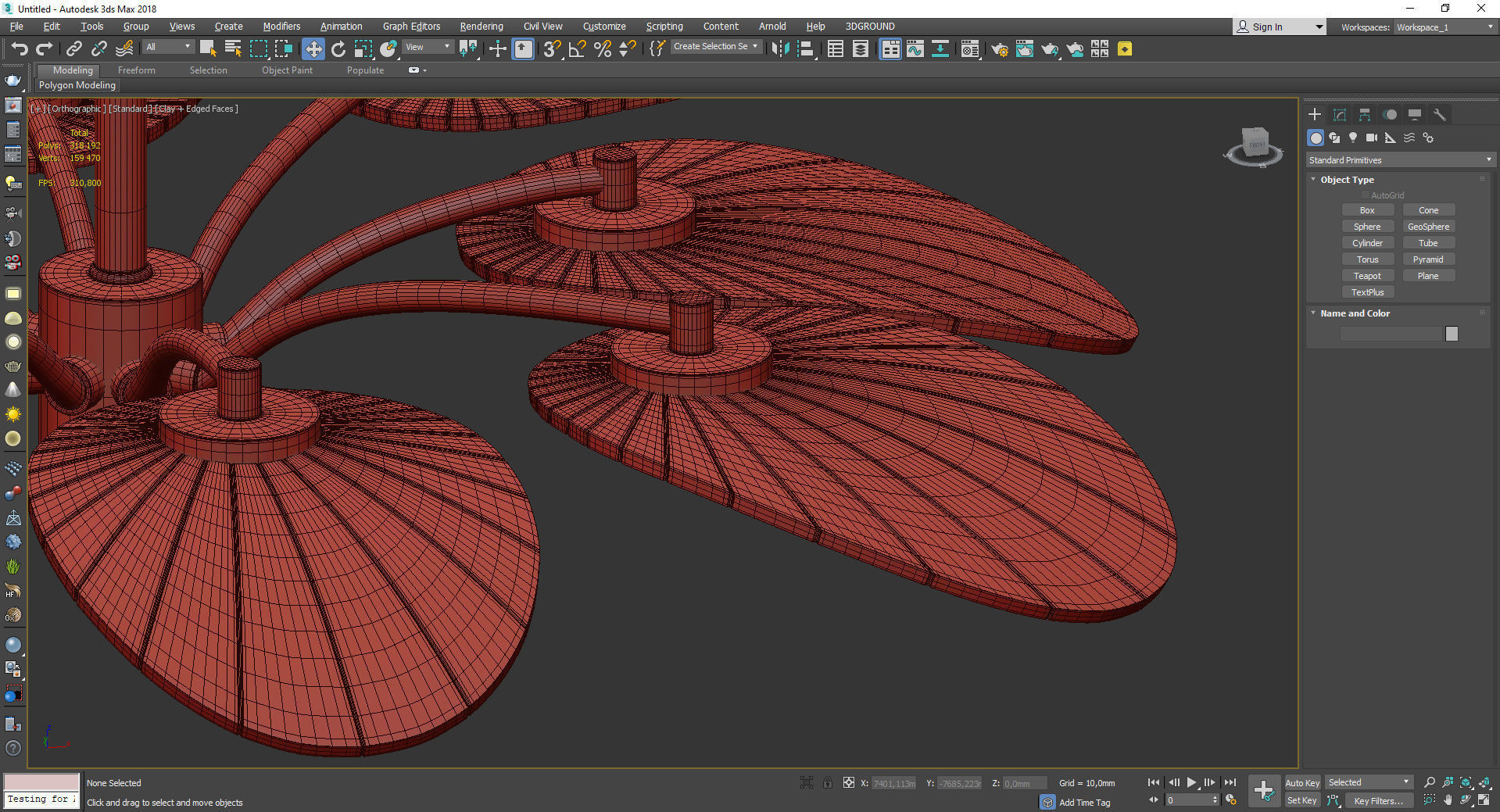Switch to Hierarchy command panel tab
The width and height of the screenshot is (1500, 812).
[x=1365, y=115]
